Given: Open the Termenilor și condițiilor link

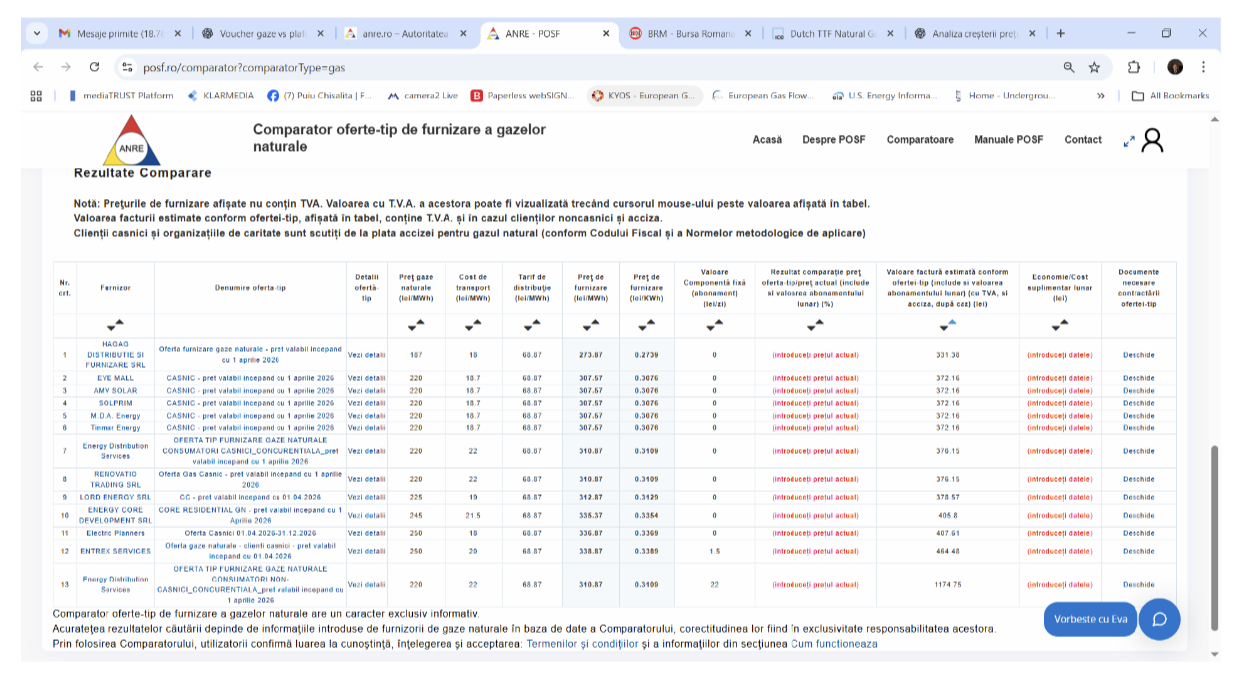Looking at the screenshot, I should [x=582, y=644].
